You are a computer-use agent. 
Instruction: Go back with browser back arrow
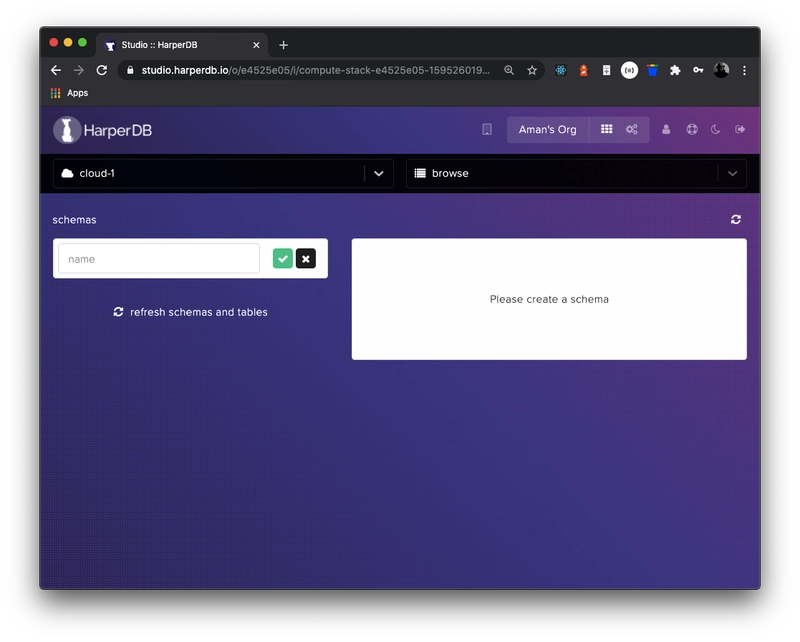point(56,70)
